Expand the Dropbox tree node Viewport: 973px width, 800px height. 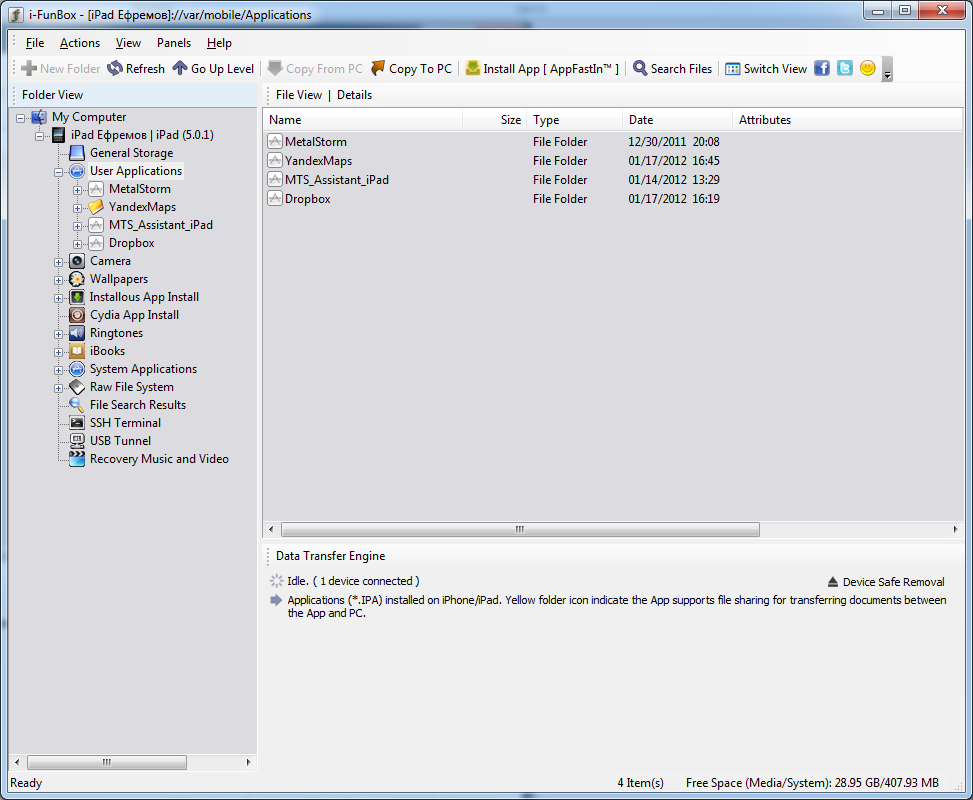(78, 244)
